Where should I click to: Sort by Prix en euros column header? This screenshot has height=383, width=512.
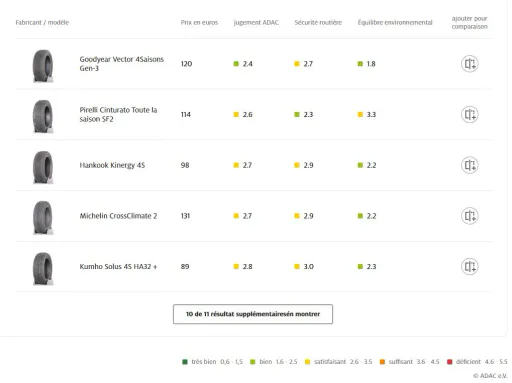[199, 22]
